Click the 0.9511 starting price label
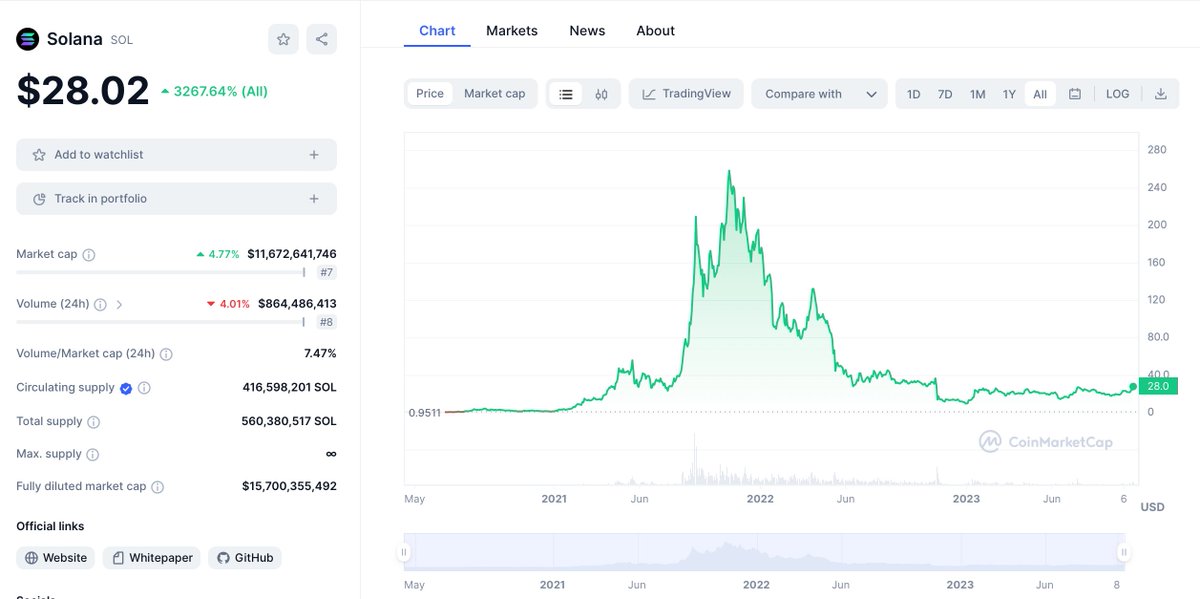 (424, 412)
